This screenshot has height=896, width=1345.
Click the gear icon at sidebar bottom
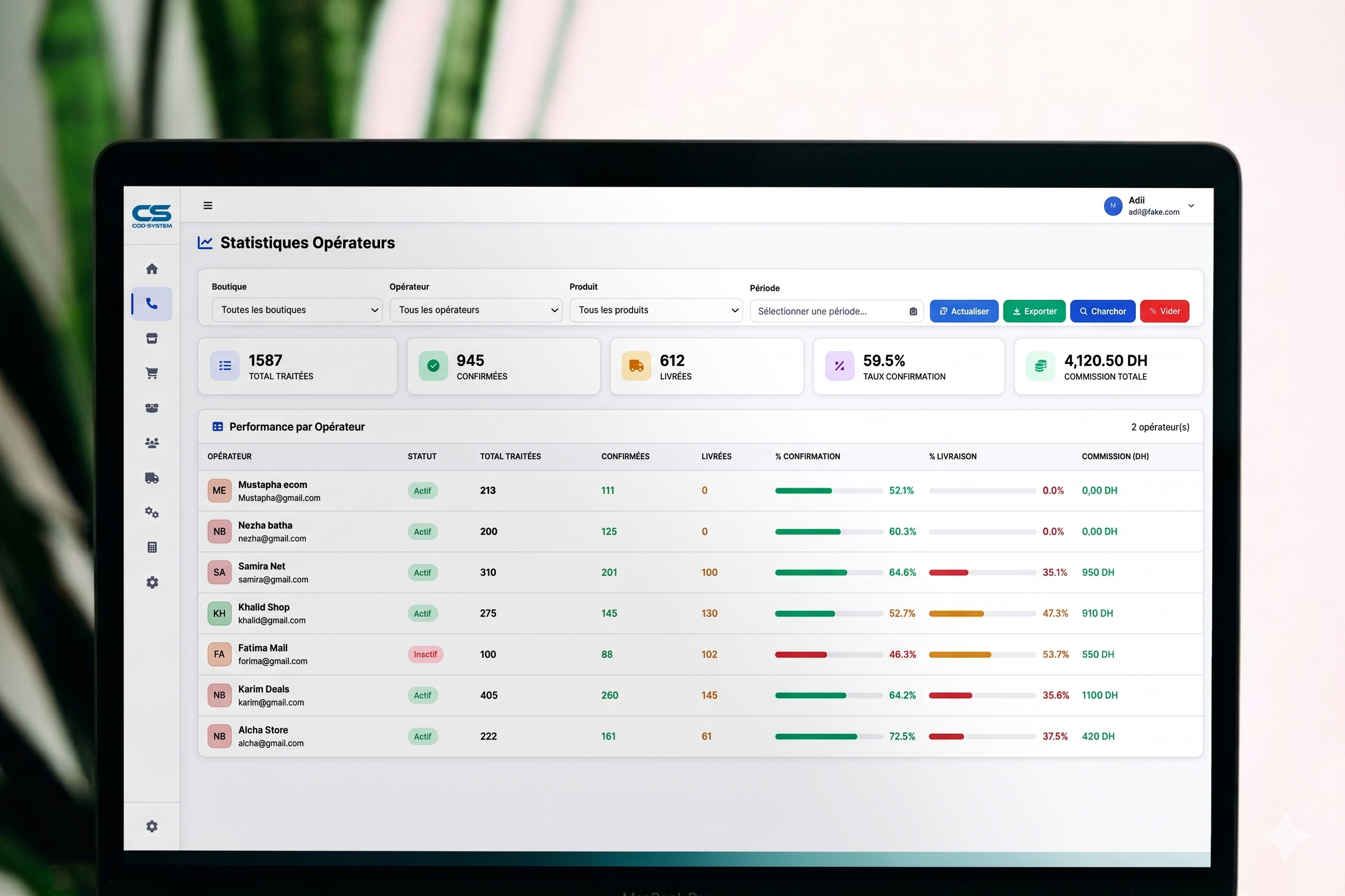point(152,826)
